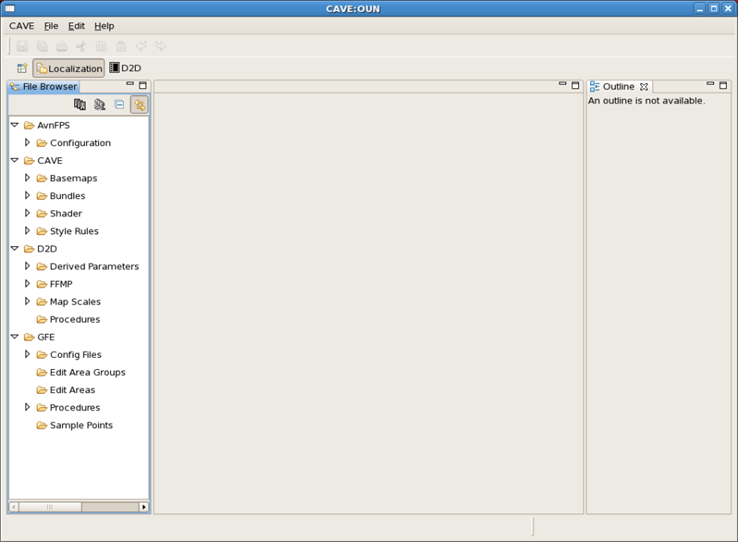Screen dimensions: 738x542
Task: Collapse the D2D tree node
Action: coord(15,248)
